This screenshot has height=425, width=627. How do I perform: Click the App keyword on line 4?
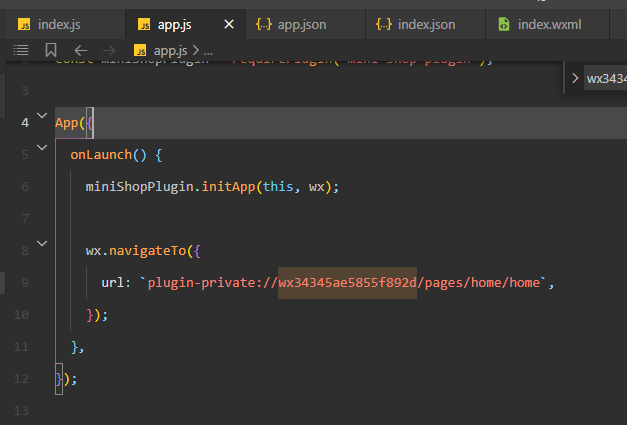point(67,123)
